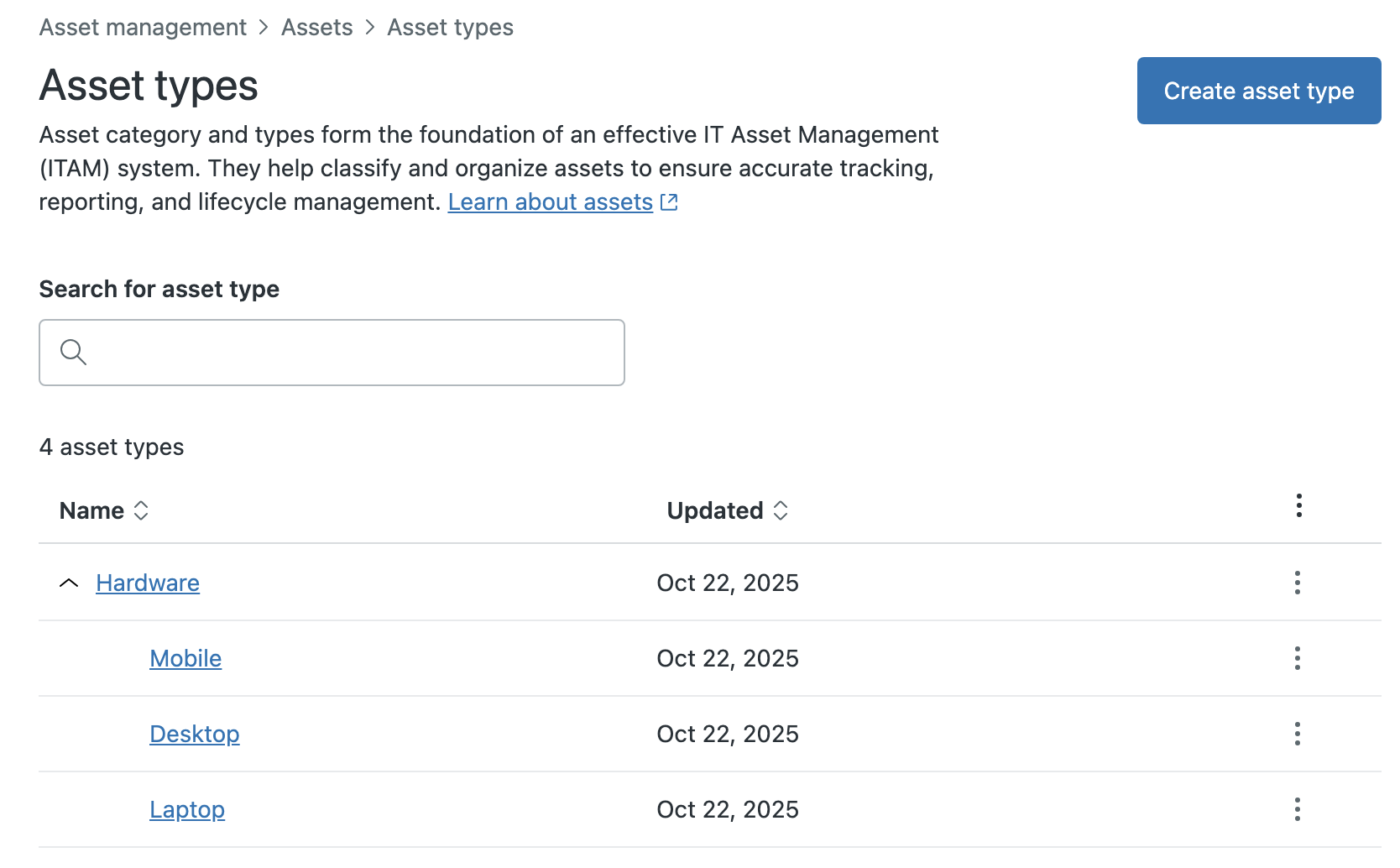Navigate to Assets in the breadcrumb
The height and width of the screenshot is (868, 1400).
(316, 28)
